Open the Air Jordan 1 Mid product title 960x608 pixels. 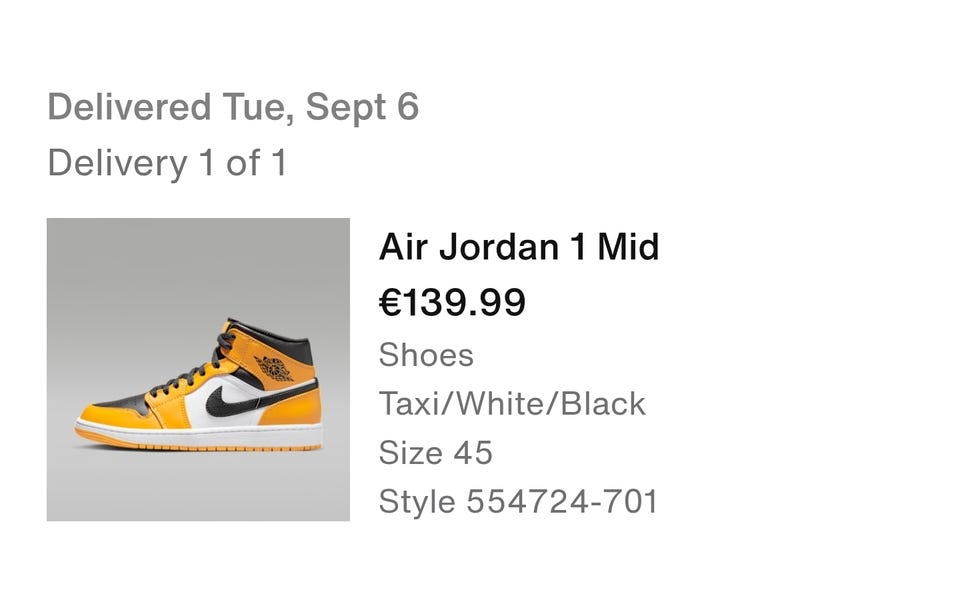(x=519, y=247)
